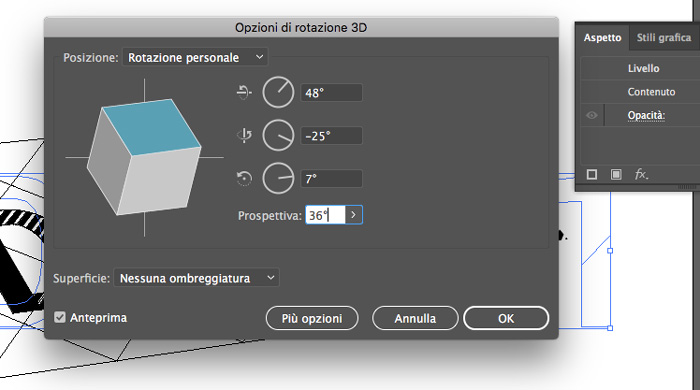Click the Annulla button
The height and width of the screenshot is (390, 700).
coord(415,318)
